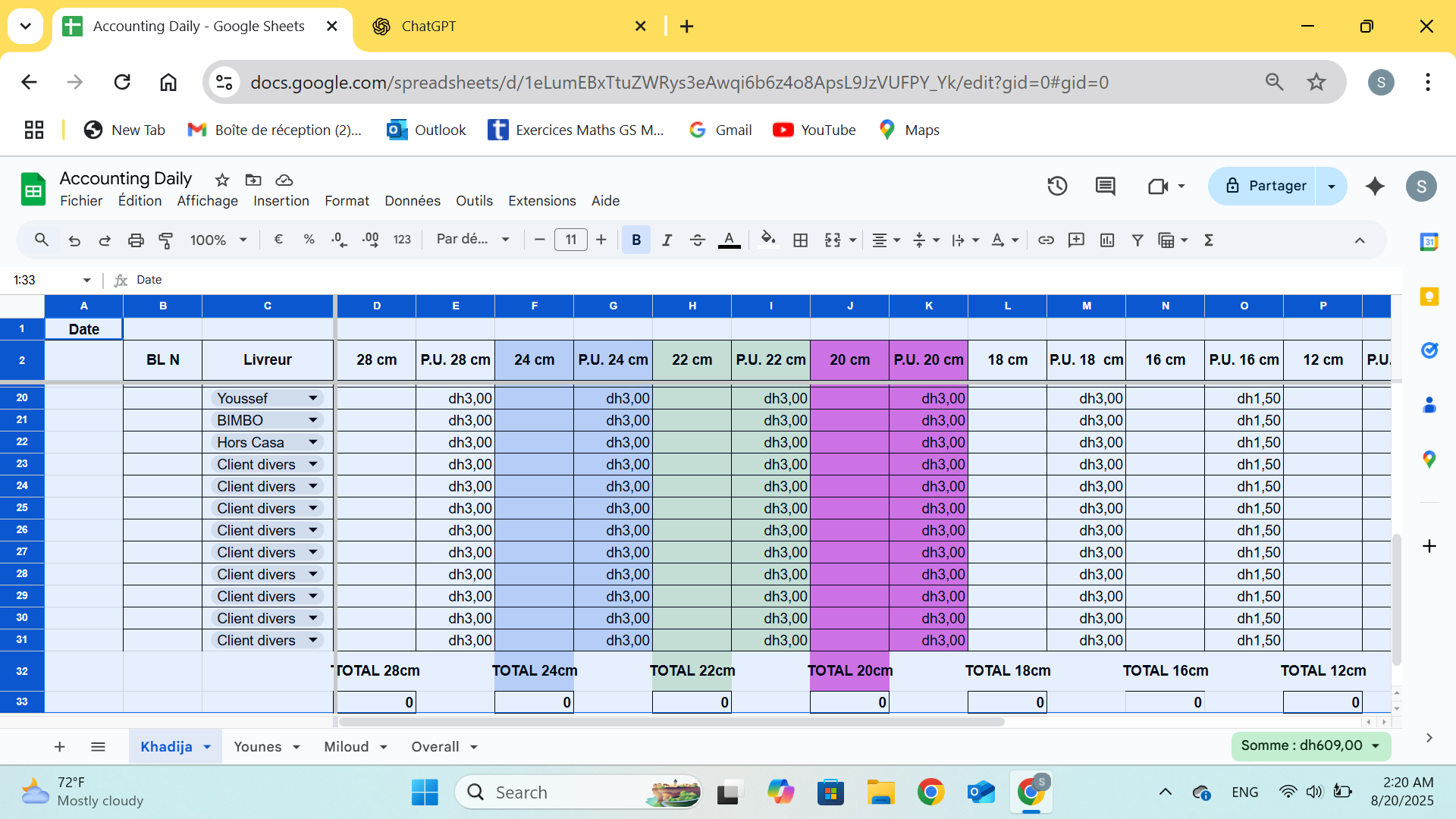This screenshot has height=819, width=1456.
Task: Toggle bold formatting button
Action: click(x=636, y=240)
